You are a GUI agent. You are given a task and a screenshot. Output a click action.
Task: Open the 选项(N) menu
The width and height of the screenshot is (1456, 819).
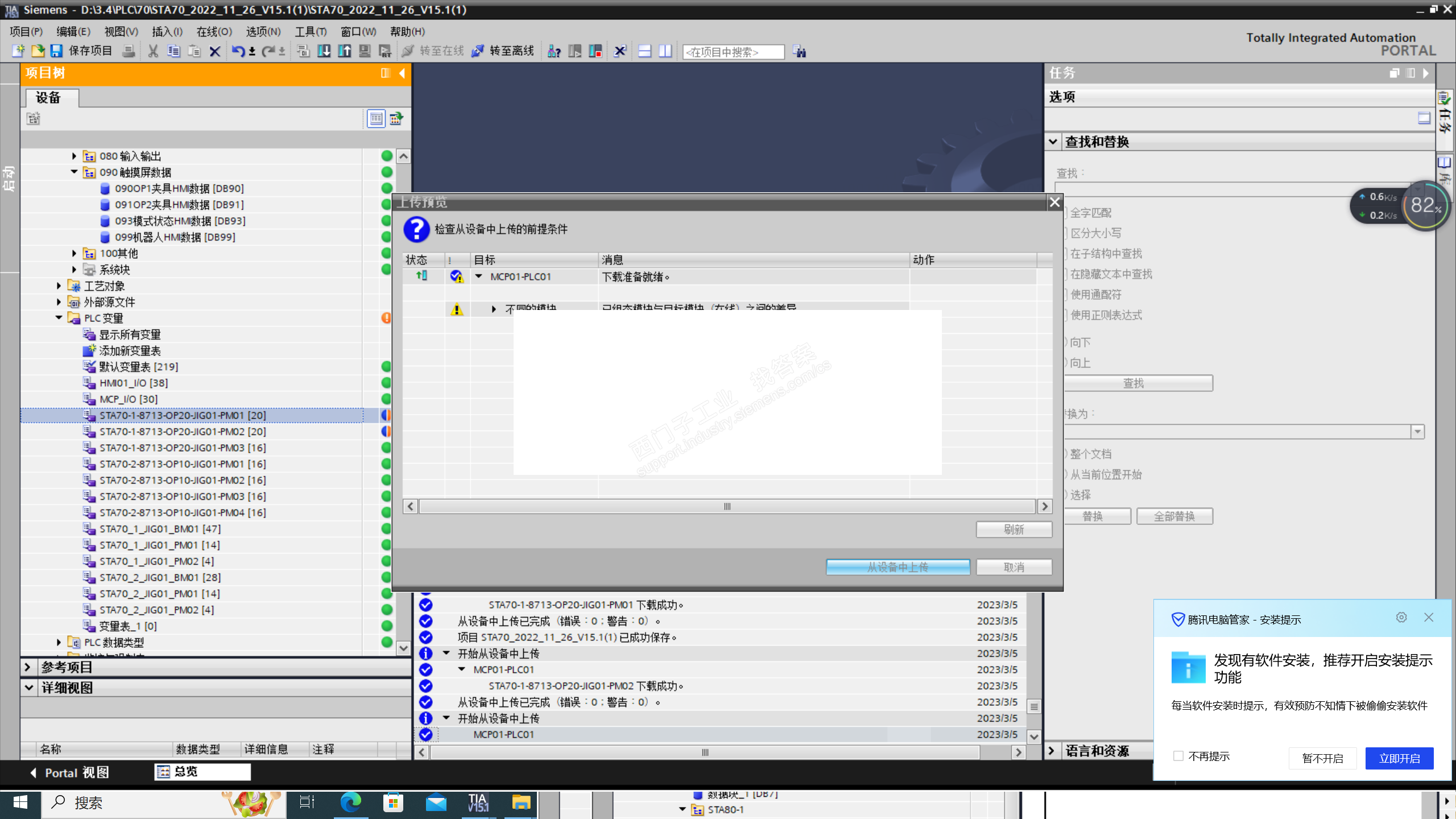[263, 31]
